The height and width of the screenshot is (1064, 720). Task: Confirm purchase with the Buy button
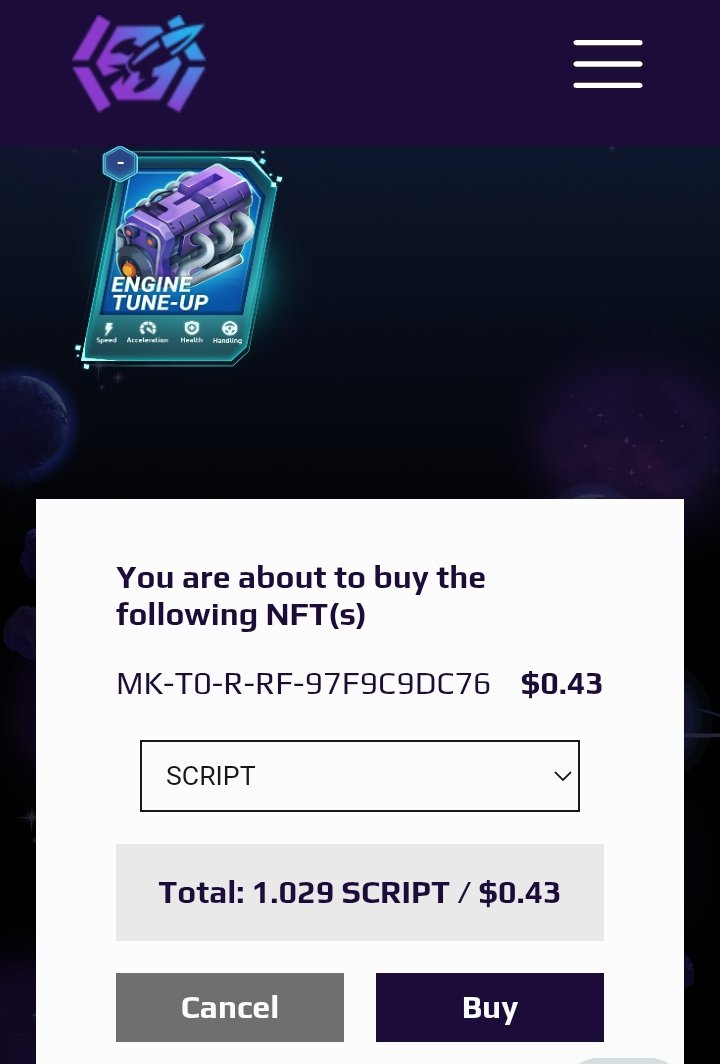[x=489, y=1007]
